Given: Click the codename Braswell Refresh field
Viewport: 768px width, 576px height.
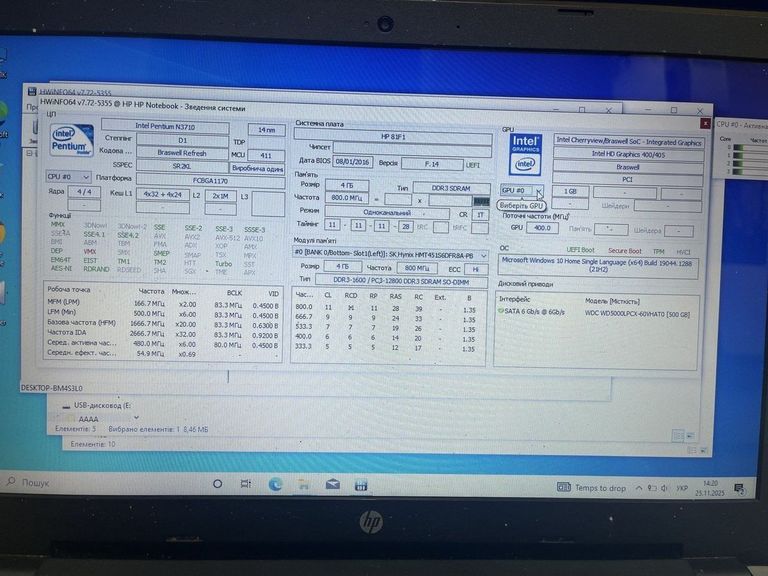Looking at the screenshot, I should tap(182, 153).
